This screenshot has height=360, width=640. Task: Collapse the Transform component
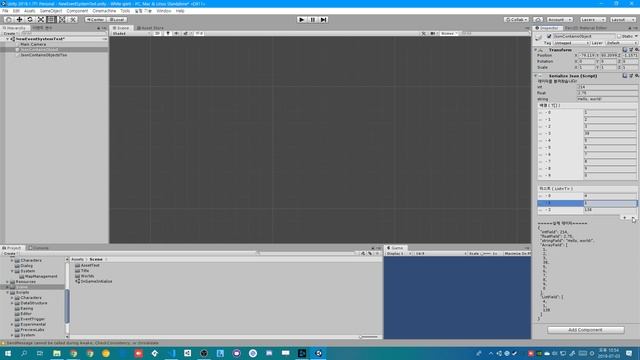[536, 50]
